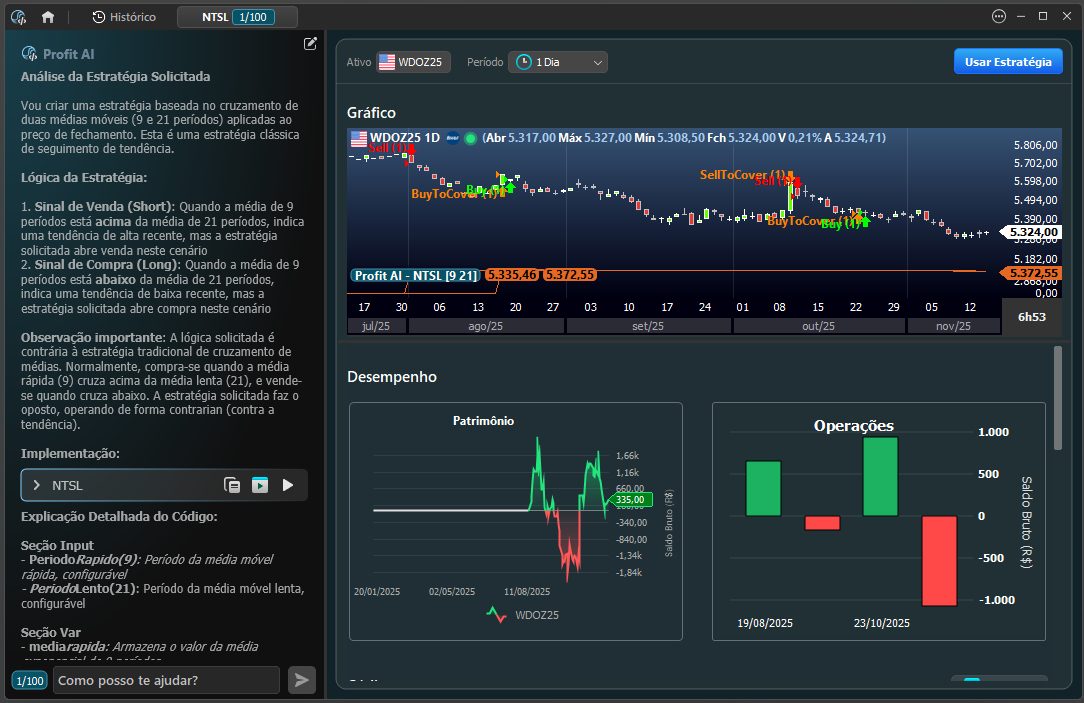
Task: Run the NTSL code with play arrow
Action: 288,485
